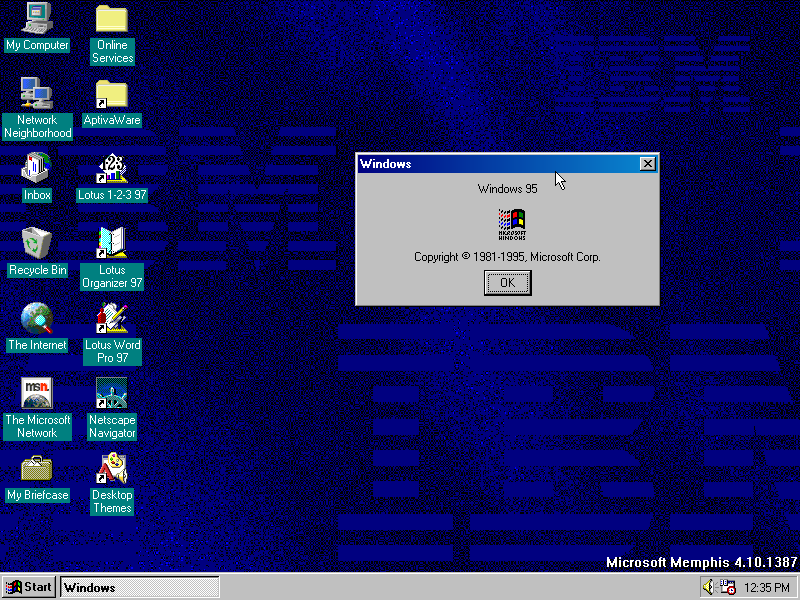Open My Briefcase

pos(37,466)
